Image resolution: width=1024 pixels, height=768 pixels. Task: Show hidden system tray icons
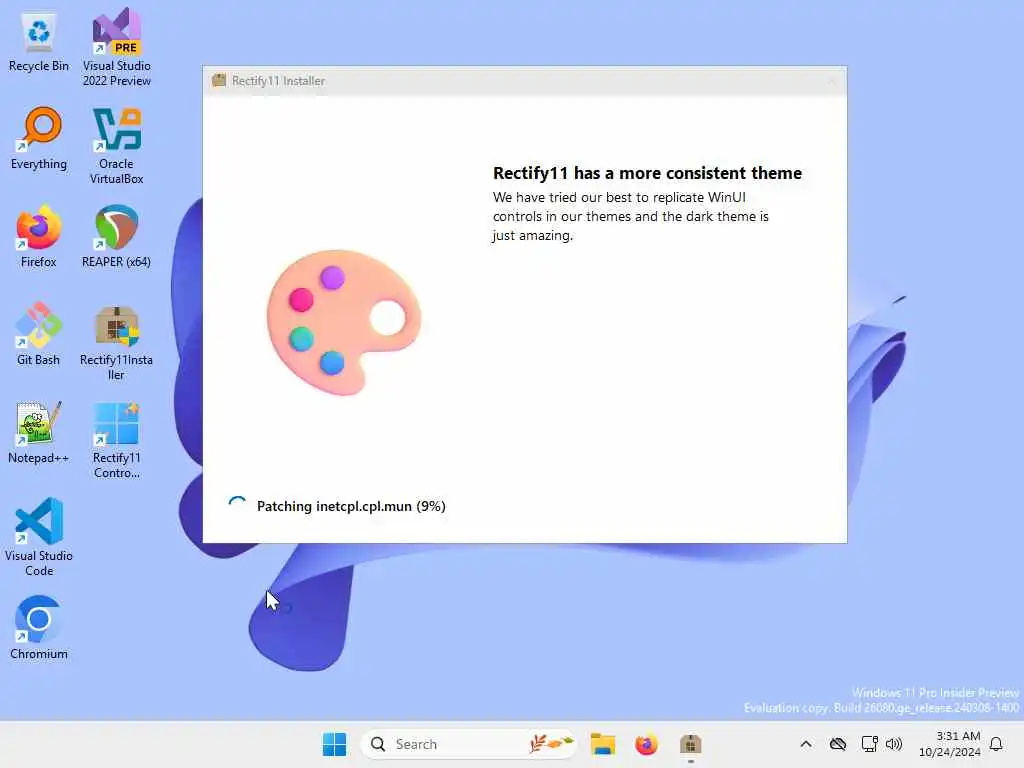pyautogui.click(x=806, y=744)
